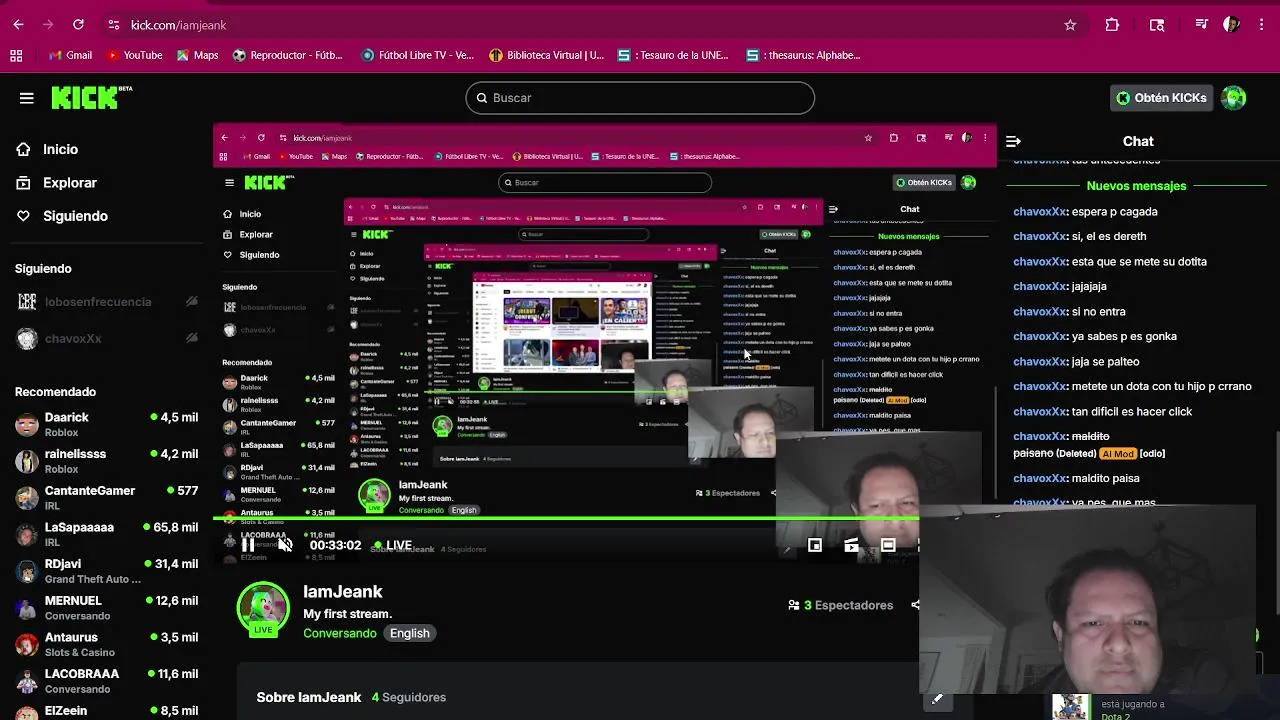Open the media controls icon in browser toolbar
1280x720 pixels.
pos(1202,25)
